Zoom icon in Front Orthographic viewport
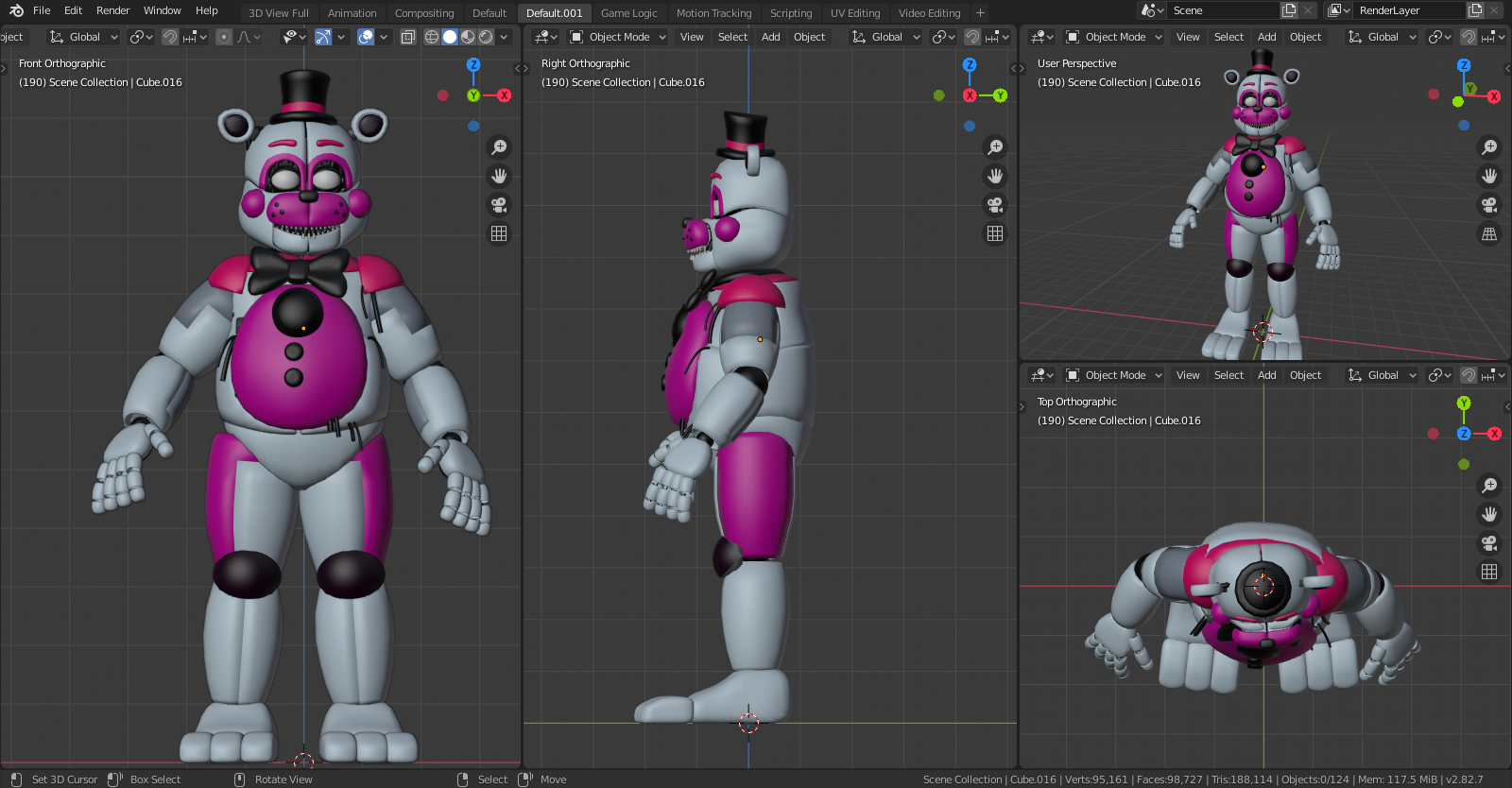The image size is (1512, 788). [499, 147]
